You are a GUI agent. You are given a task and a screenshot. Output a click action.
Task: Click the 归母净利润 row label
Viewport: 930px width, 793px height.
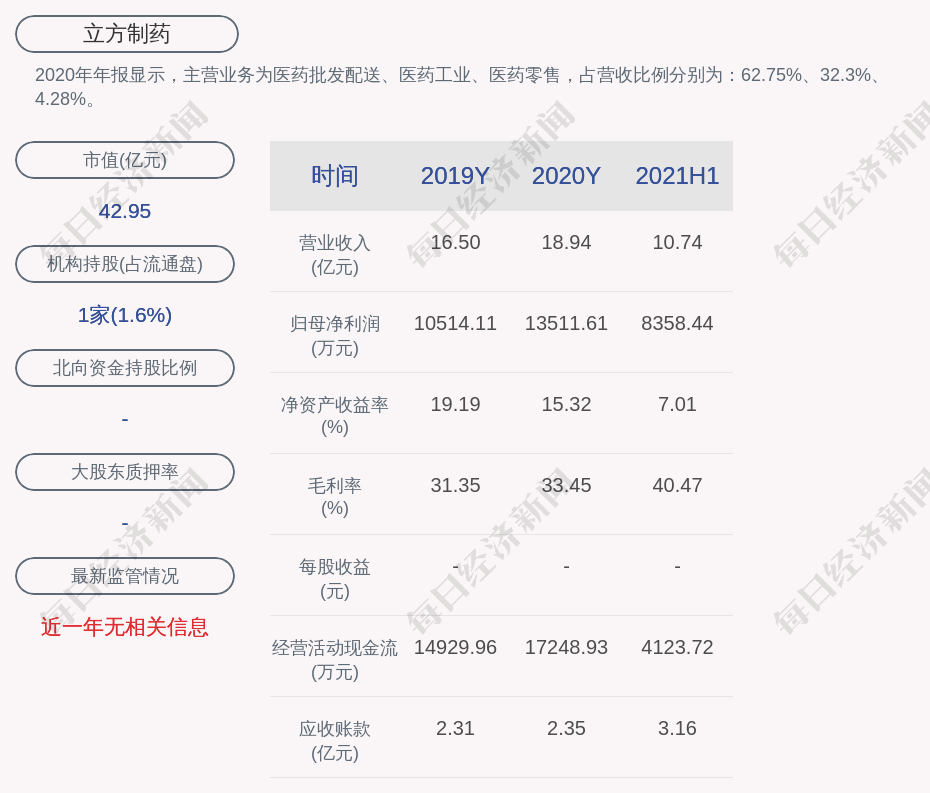tap(334, 335)
